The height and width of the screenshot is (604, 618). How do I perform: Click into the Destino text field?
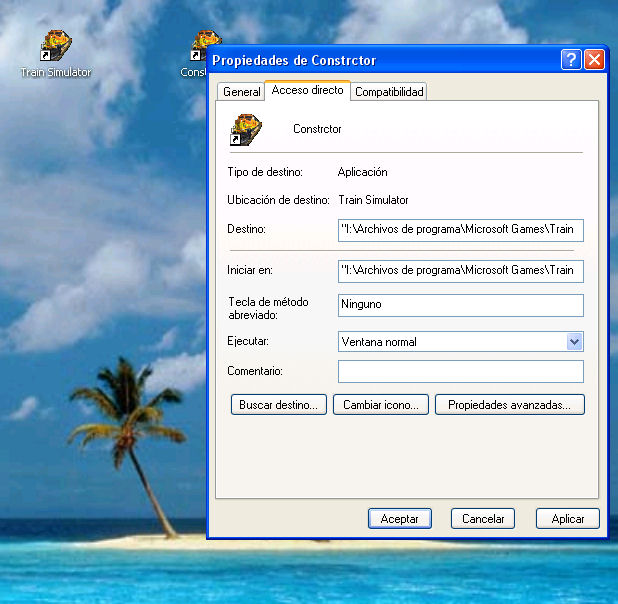click(x=460, y=230)
